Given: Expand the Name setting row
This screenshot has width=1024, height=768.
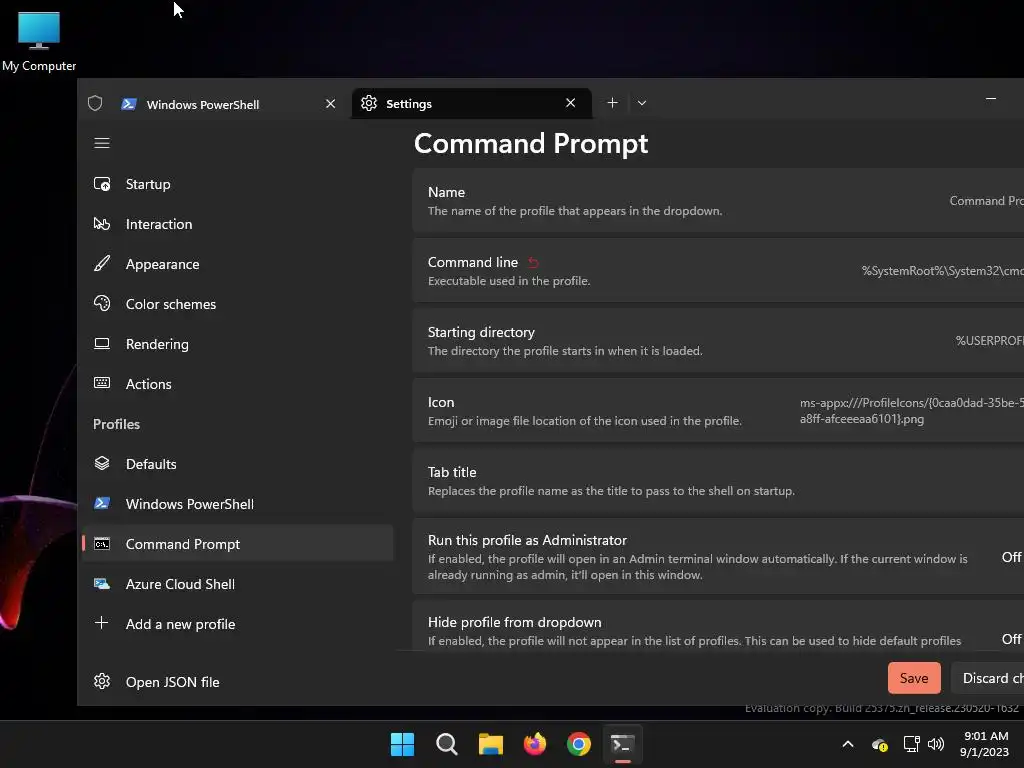Looking at the screenshot, I should click(x=718, y=200).
